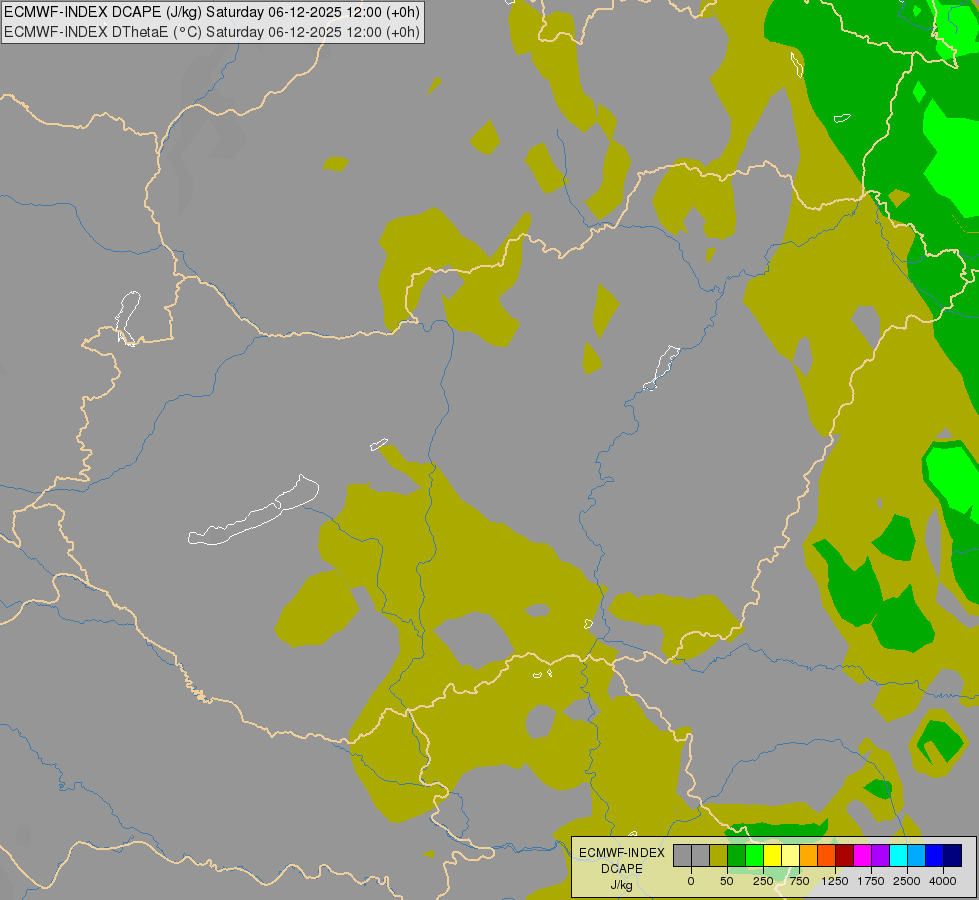
Task: Select the cyan swatch before 2500
Action: pyautogui.click(x=900, y=856)
